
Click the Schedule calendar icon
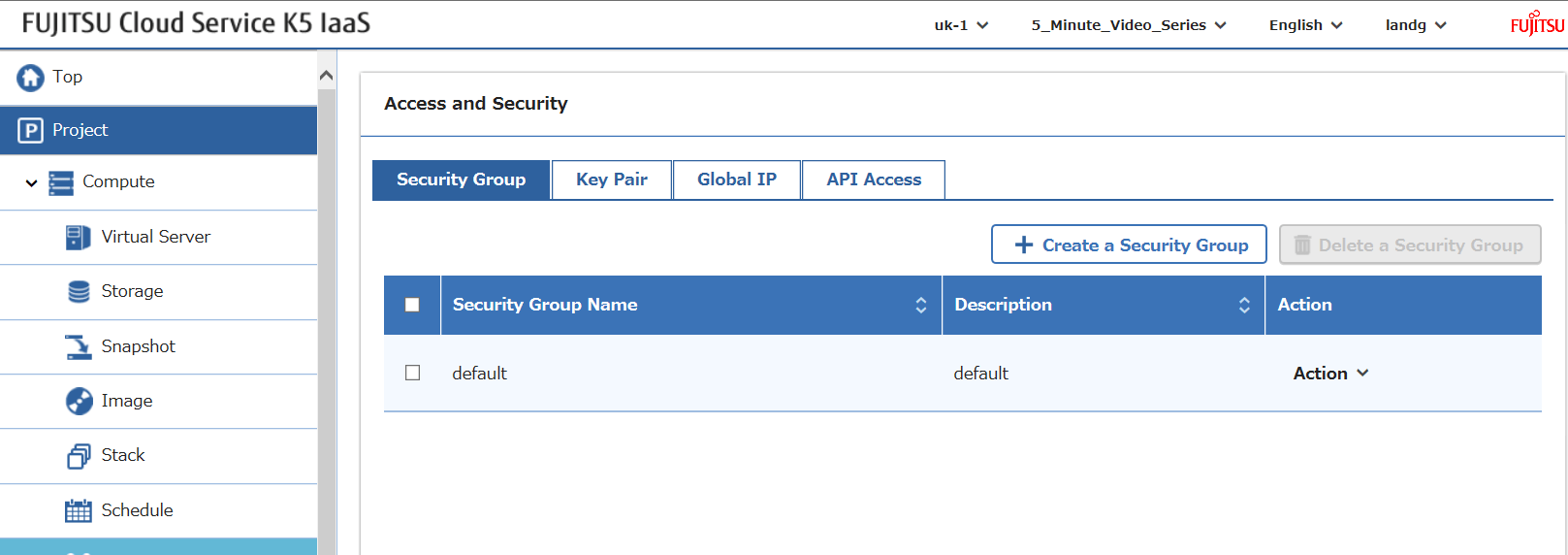tap(78, 510)
